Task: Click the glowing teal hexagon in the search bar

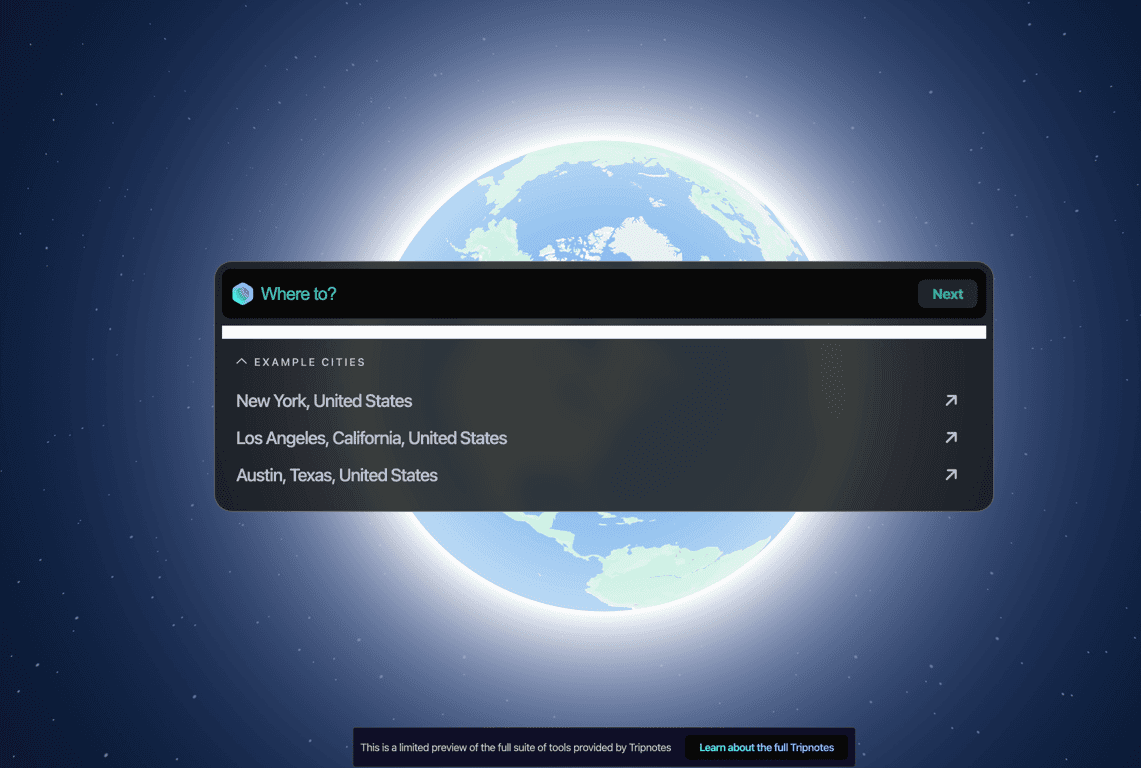Action: click(x=241, y=293)
